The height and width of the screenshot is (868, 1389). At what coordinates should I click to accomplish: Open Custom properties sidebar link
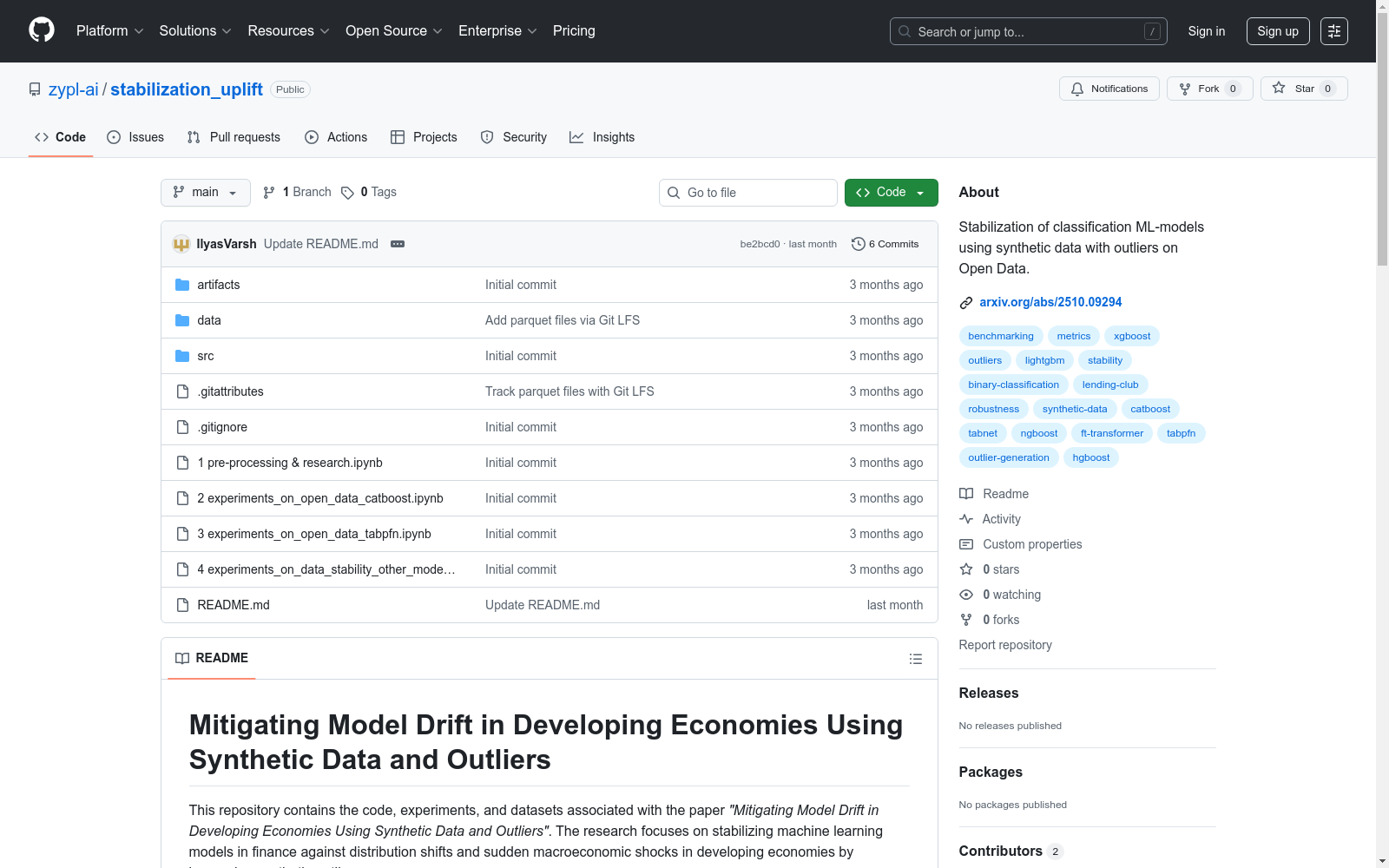tap(1021, 544)
